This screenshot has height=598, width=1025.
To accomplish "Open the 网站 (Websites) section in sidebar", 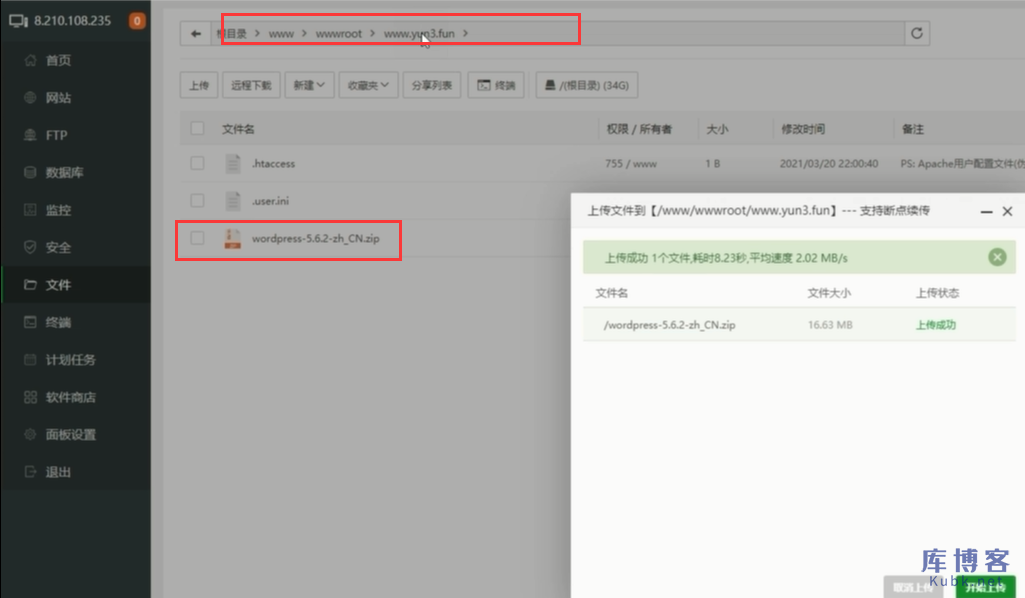I will (x=57, y=97).
